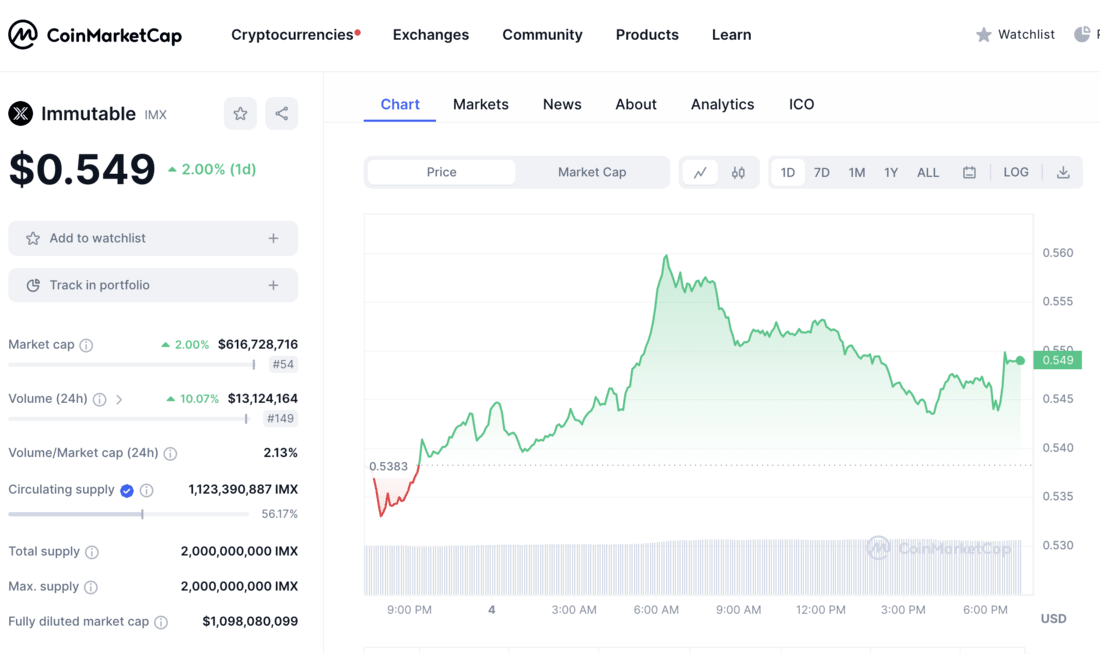Click the 2.13% Volume/Market cap value

[x=281, y=453]
